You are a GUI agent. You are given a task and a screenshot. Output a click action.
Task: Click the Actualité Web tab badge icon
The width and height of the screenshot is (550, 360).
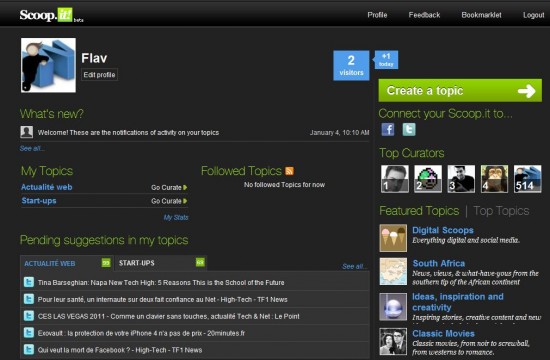coord(106,262)
